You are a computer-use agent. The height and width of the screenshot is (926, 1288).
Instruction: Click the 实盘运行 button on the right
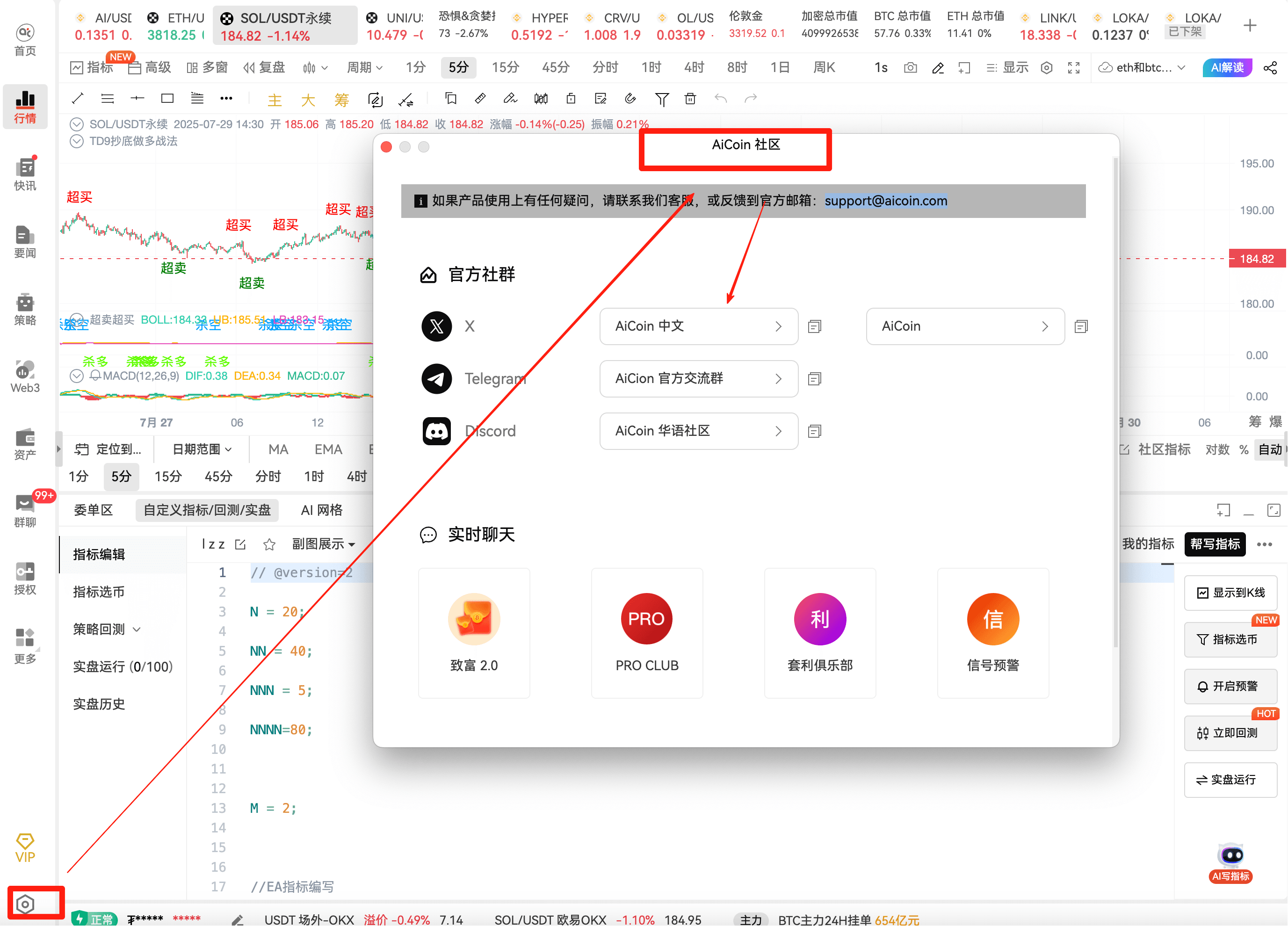click(x=1230, y=781)
